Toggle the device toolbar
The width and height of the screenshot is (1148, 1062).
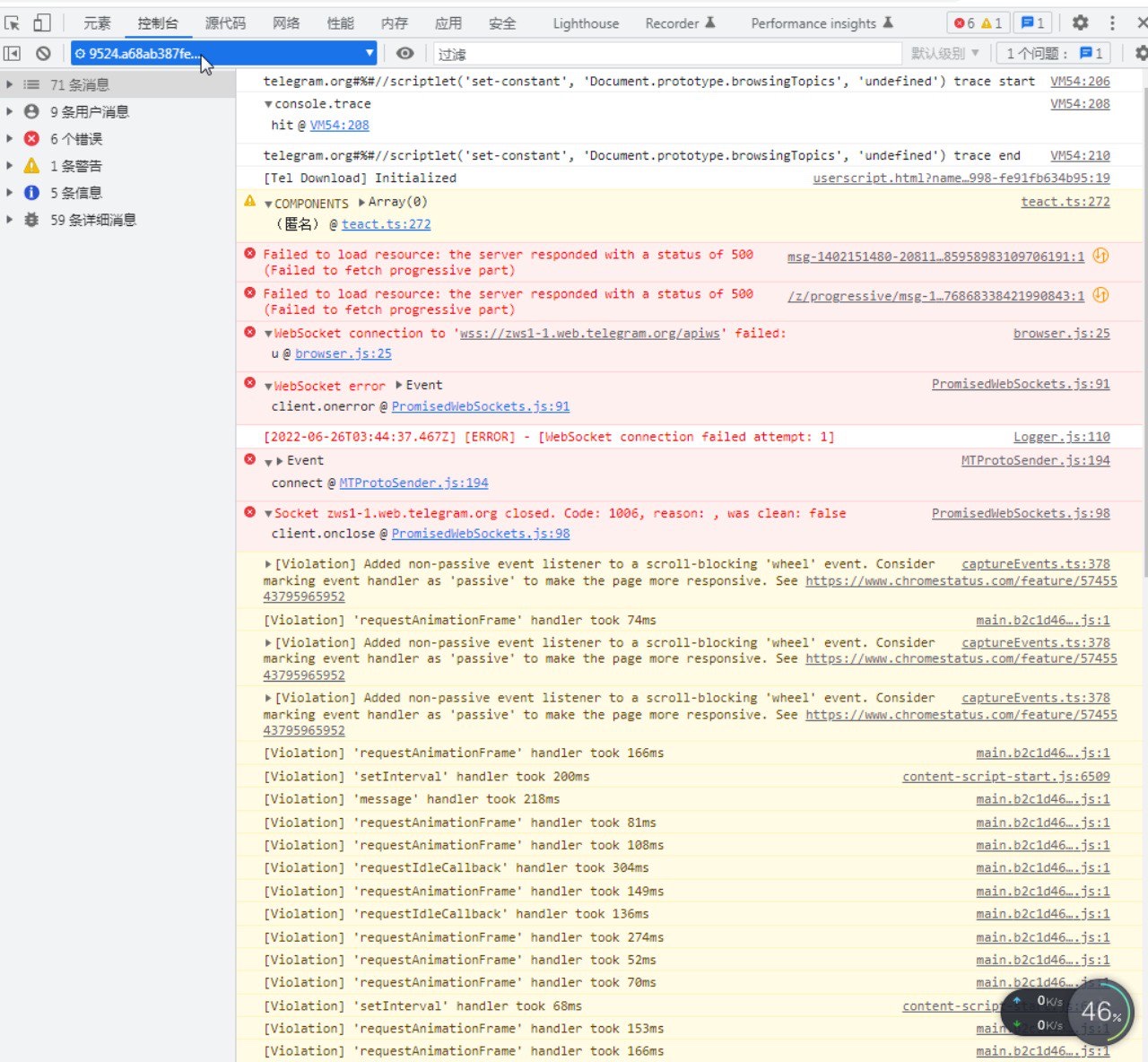click(x=40, y=22)
